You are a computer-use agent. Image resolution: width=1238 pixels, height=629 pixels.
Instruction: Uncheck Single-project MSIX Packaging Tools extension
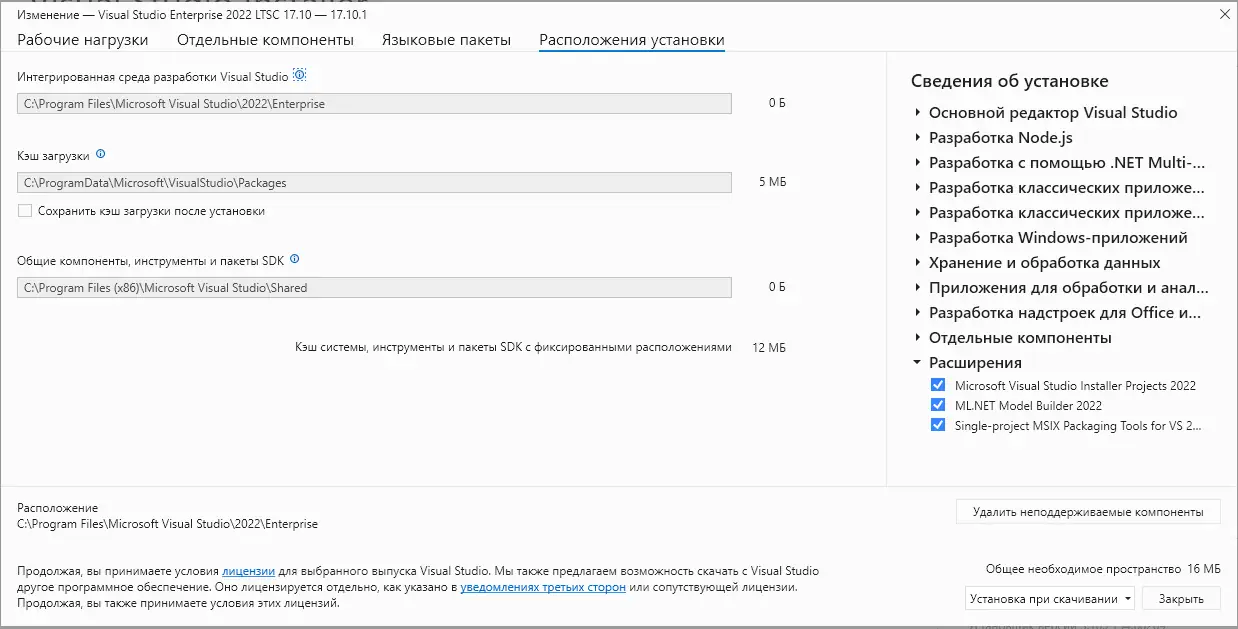[937, 425]
